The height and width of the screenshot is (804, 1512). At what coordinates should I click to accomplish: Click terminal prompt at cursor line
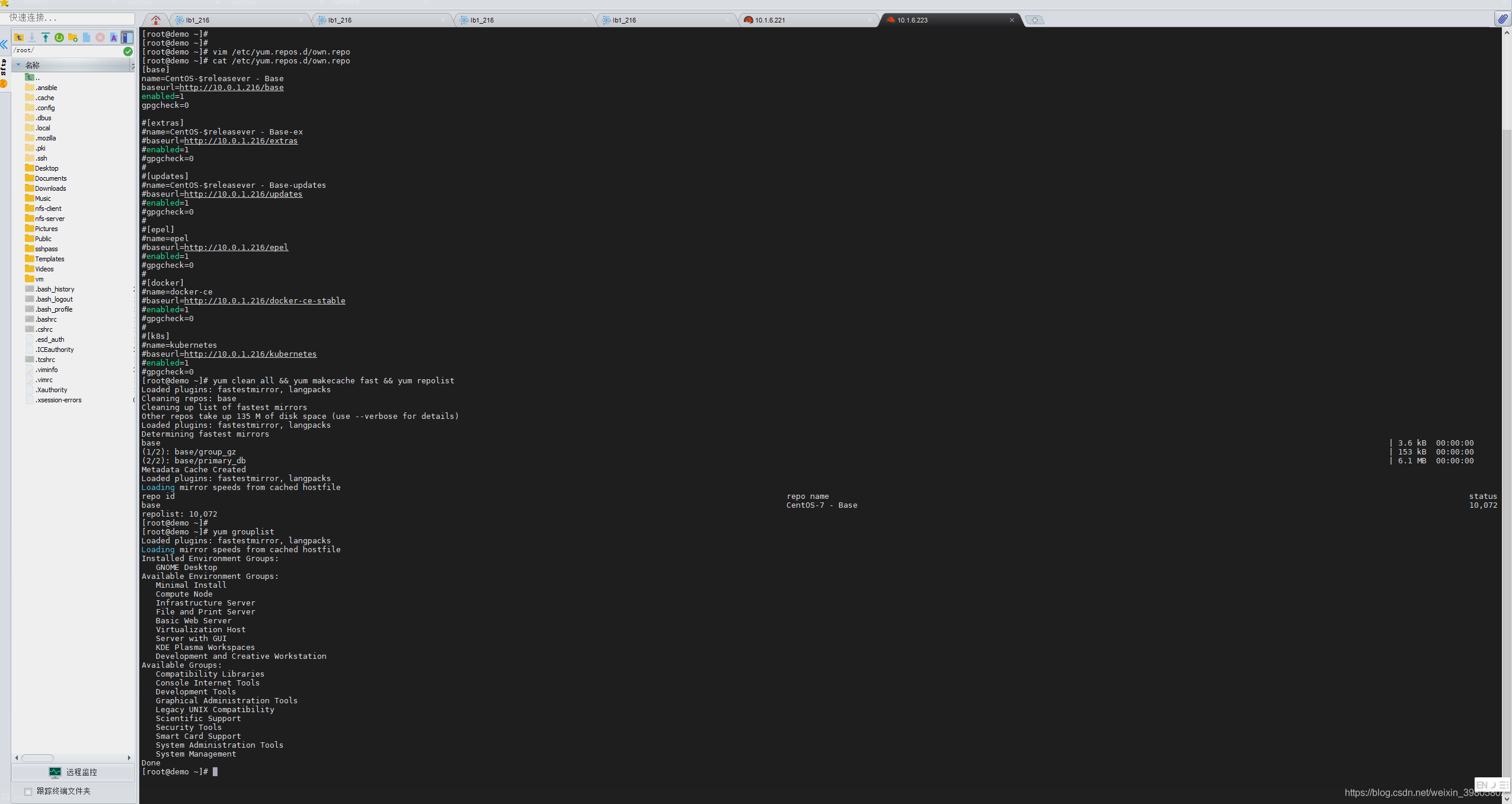(x=180, y=772)
